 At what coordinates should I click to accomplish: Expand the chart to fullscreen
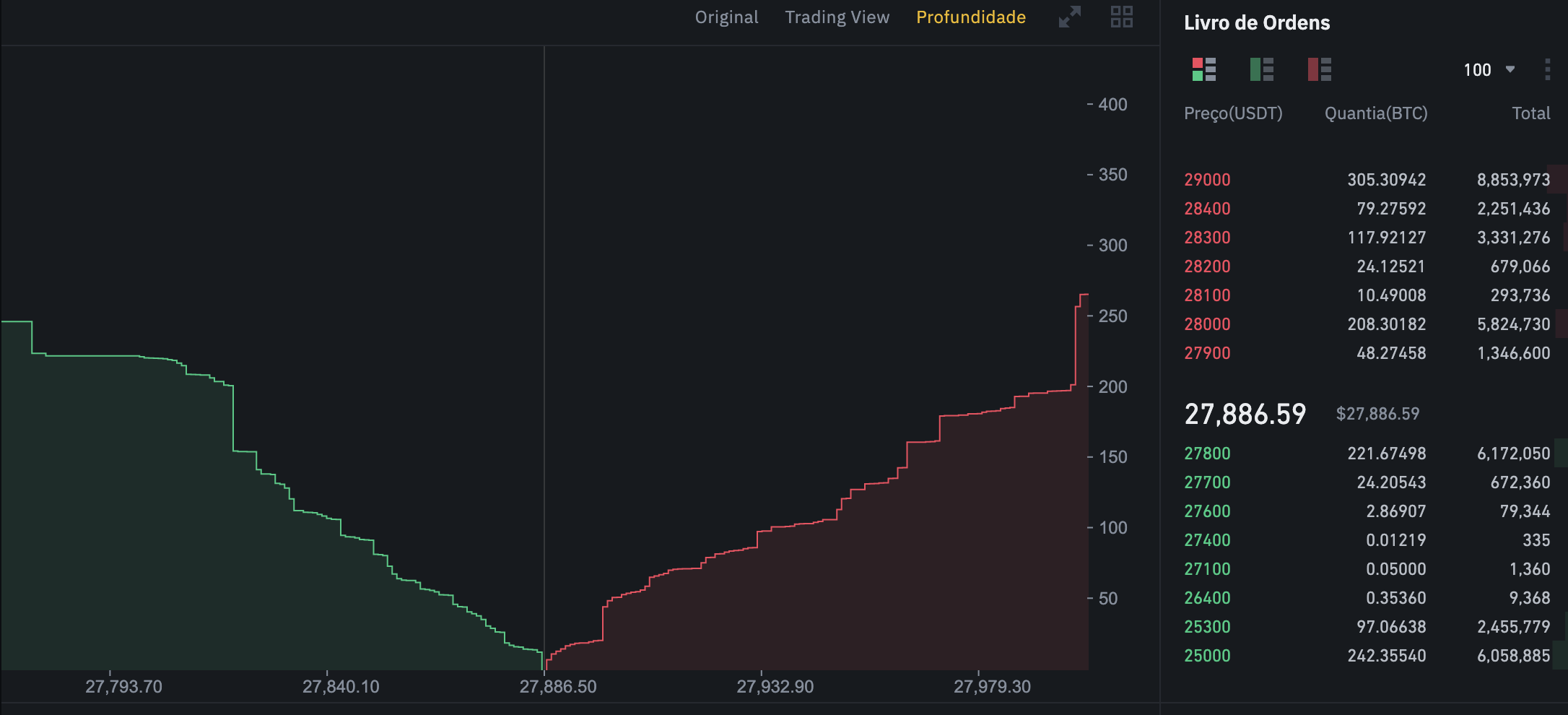point(1069,17)
